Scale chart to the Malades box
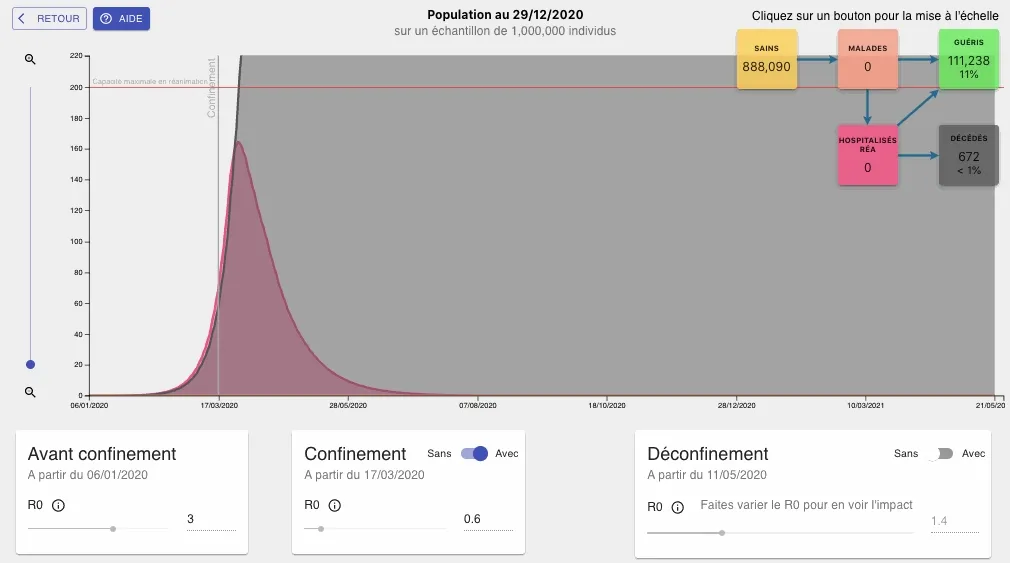This screenshot has height=563, width=1010. (x=867, y=59)
